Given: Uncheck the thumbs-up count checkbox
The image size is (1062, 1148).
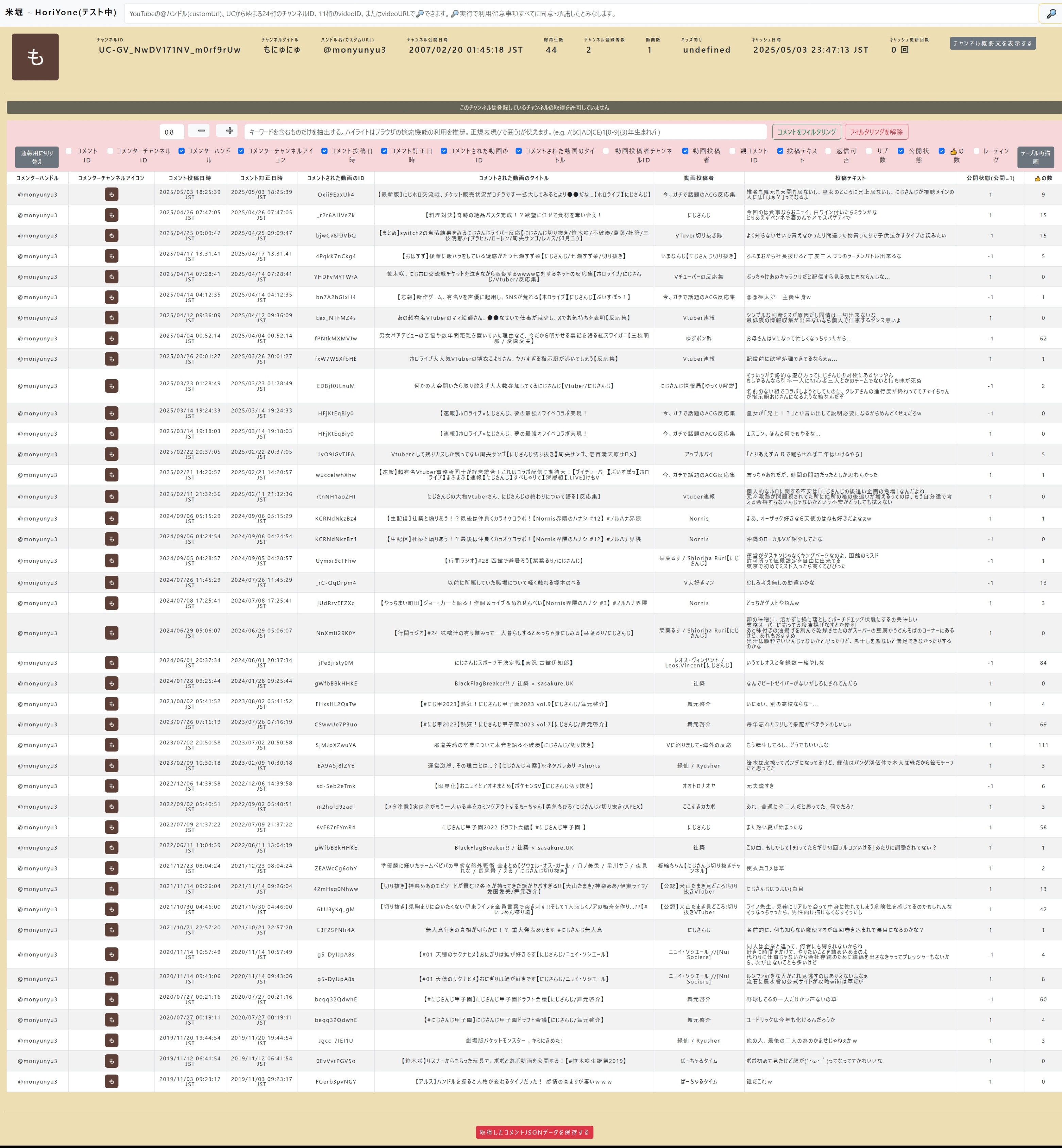Looking at the screenshot, I should pyautogui.click(x=942, y=151).
